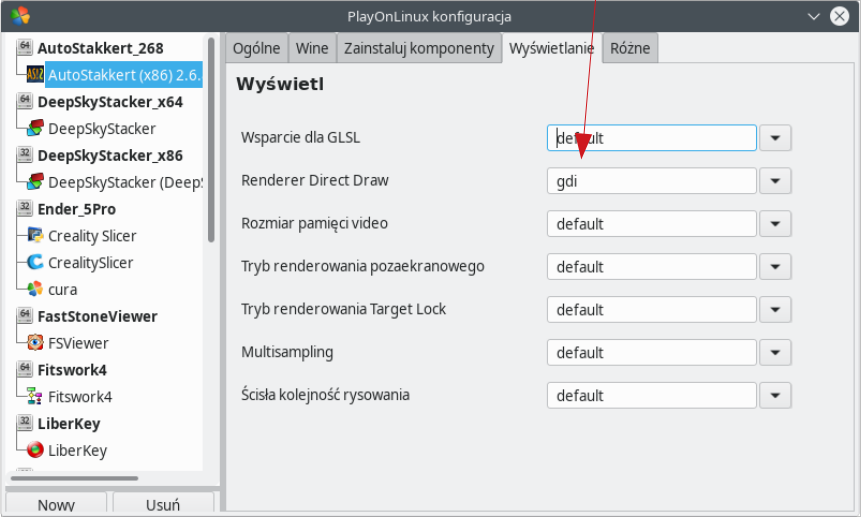Click the horizontal scrollbar under the drive list

tap(74, 478)
